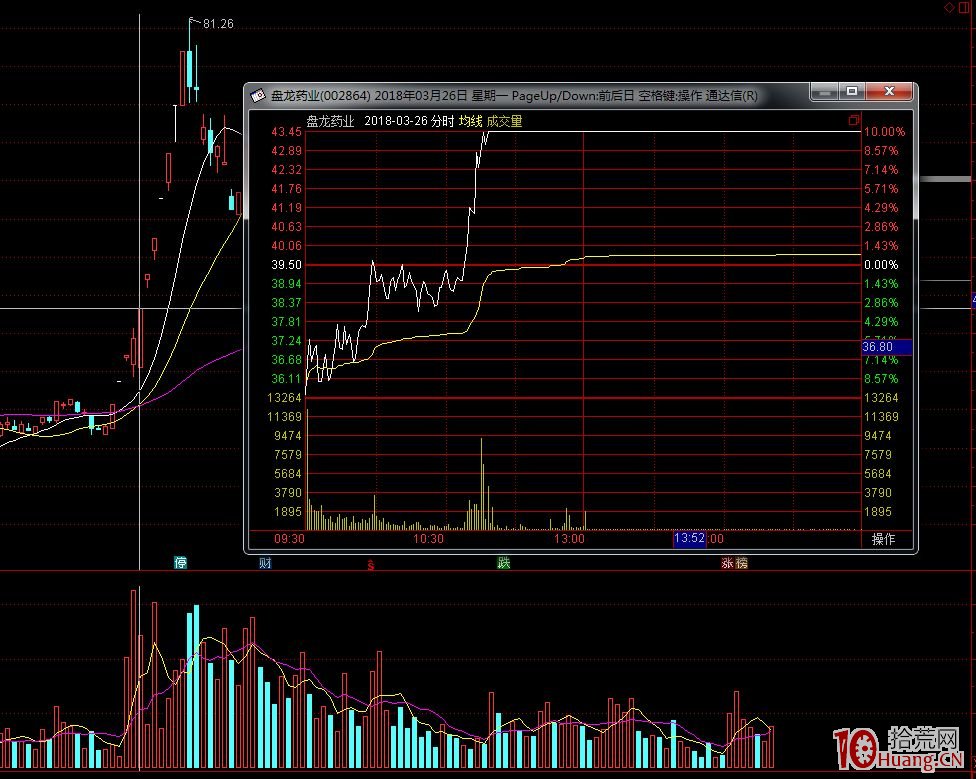Click the blue 36.80 price marker
The image size is (976, 779).
click(886, 347)
